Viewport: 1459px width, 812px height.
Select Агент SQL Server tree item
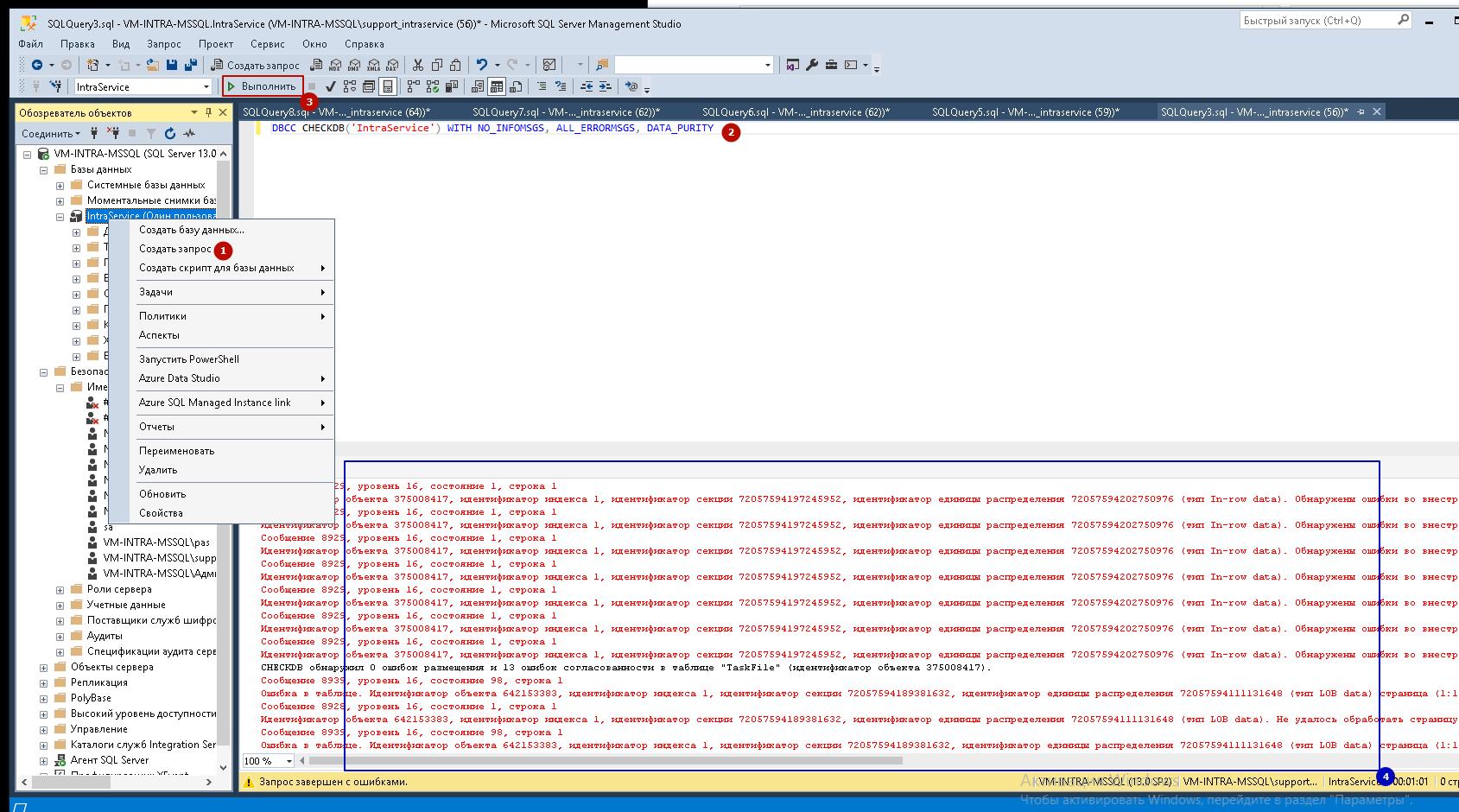coord(110,760)
